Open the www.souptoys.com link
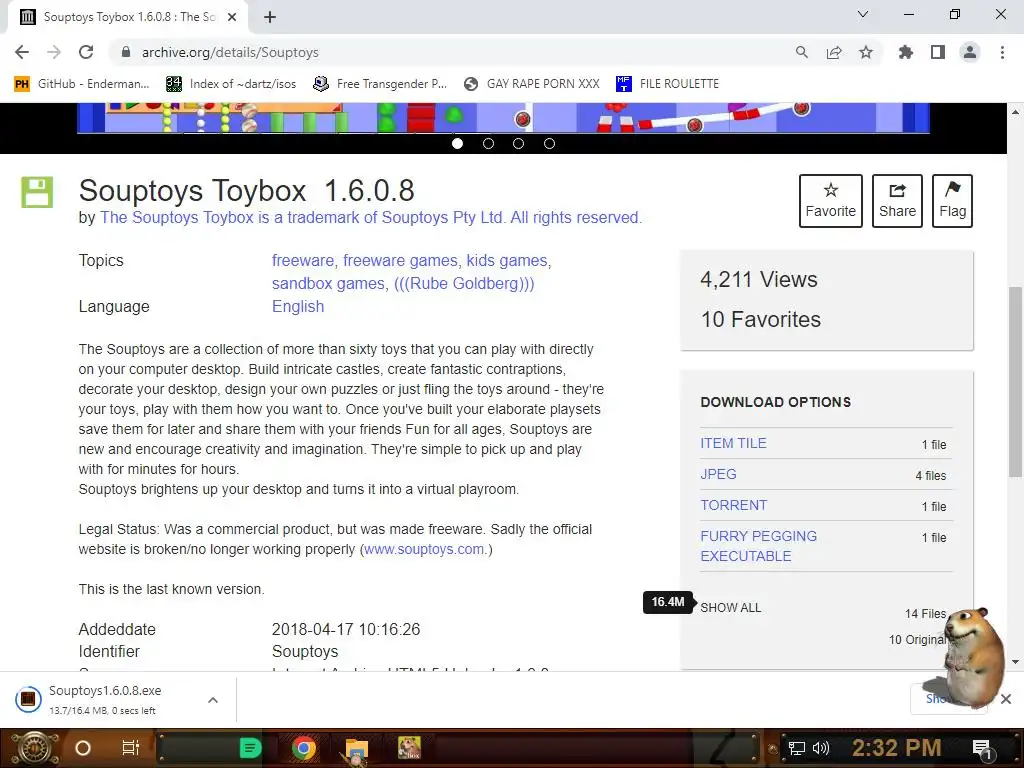This screenshot has width=1024, height=768. 424,549
